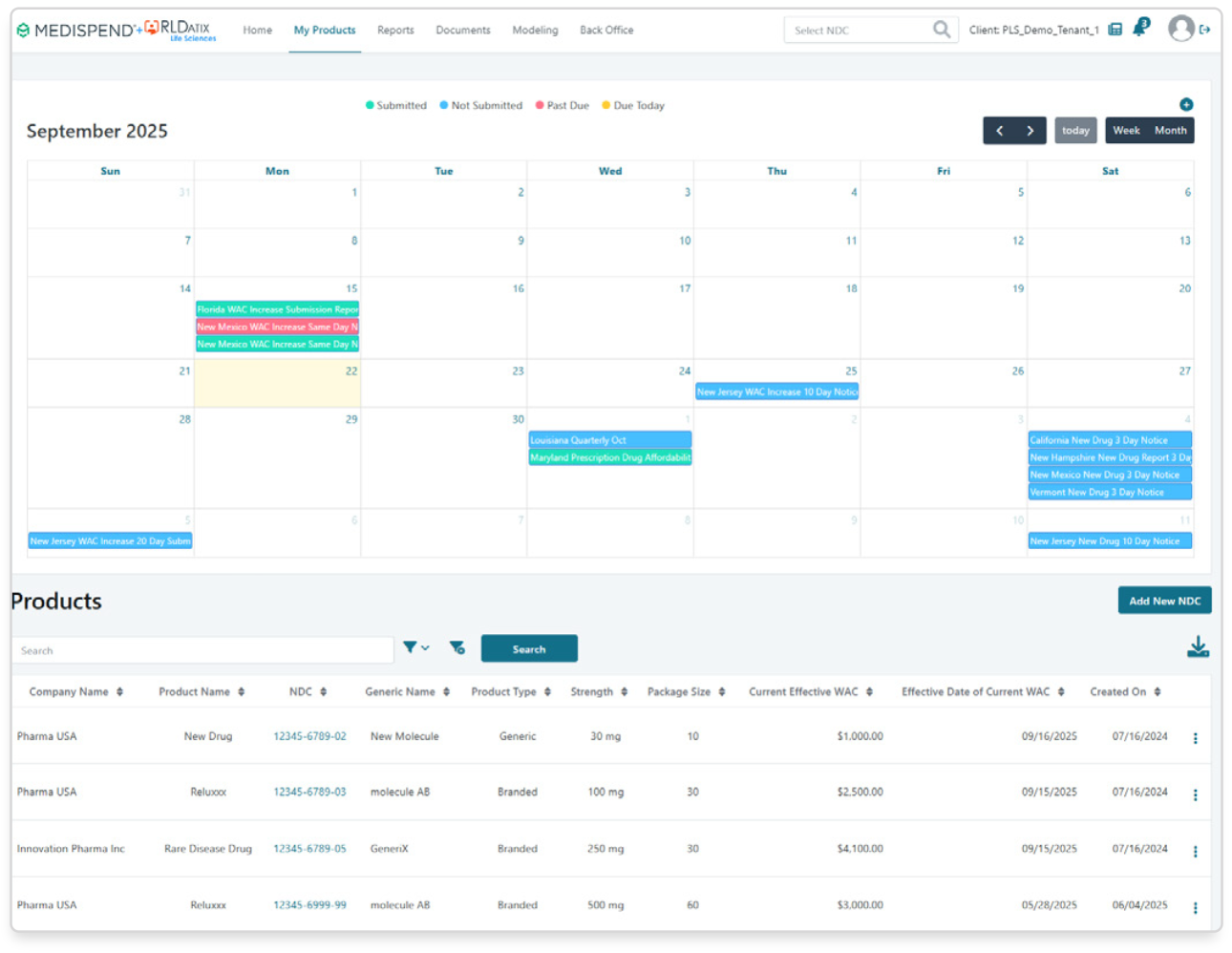The image size is (1232, 953).
Task: Open the user profile avatar
Action: click(1181, 29)
